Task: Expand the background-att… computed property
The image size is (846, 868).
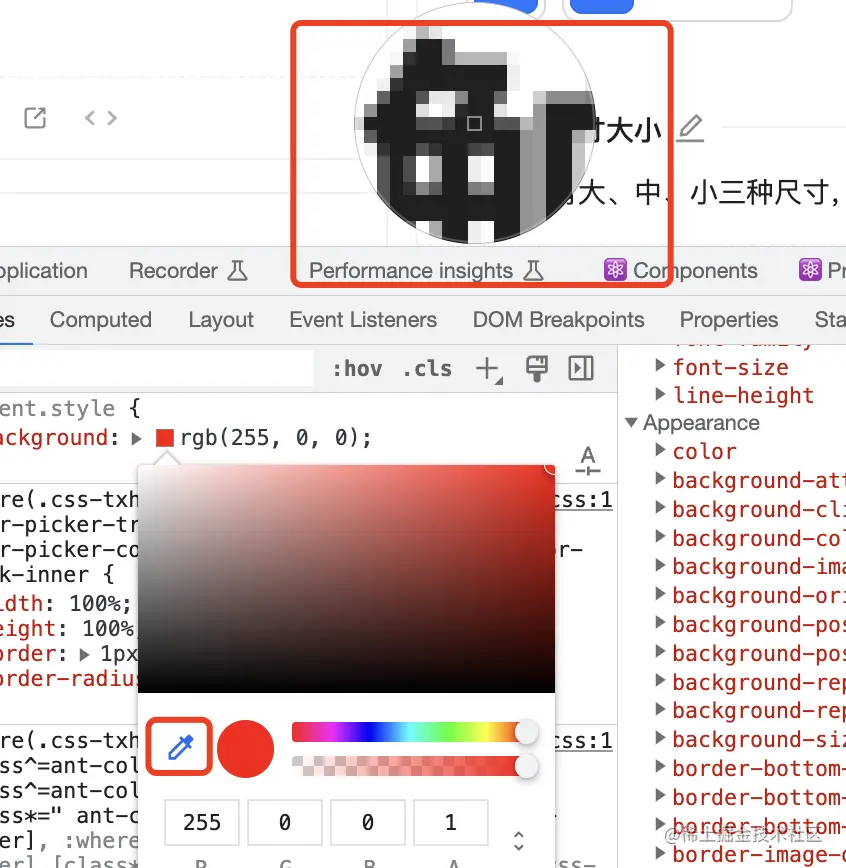Action: [660, 478]
